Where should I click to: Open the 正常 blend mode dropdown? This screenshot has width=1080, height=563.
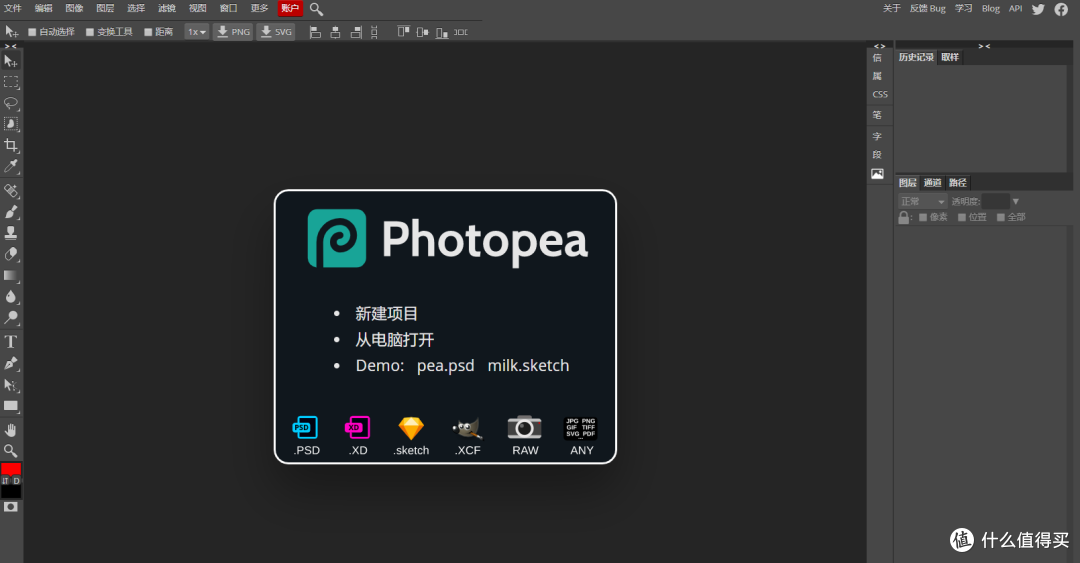coord(923,201)
